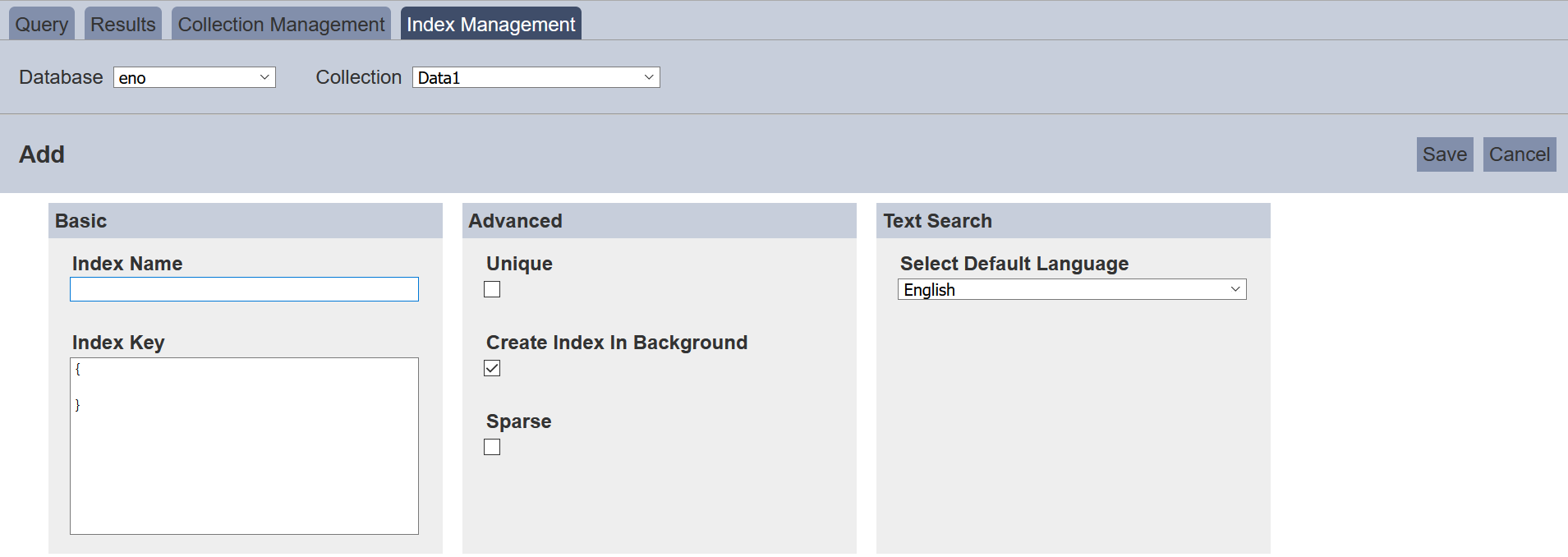Click the Sparse label
1568x557 pixels.
(518, 421)
